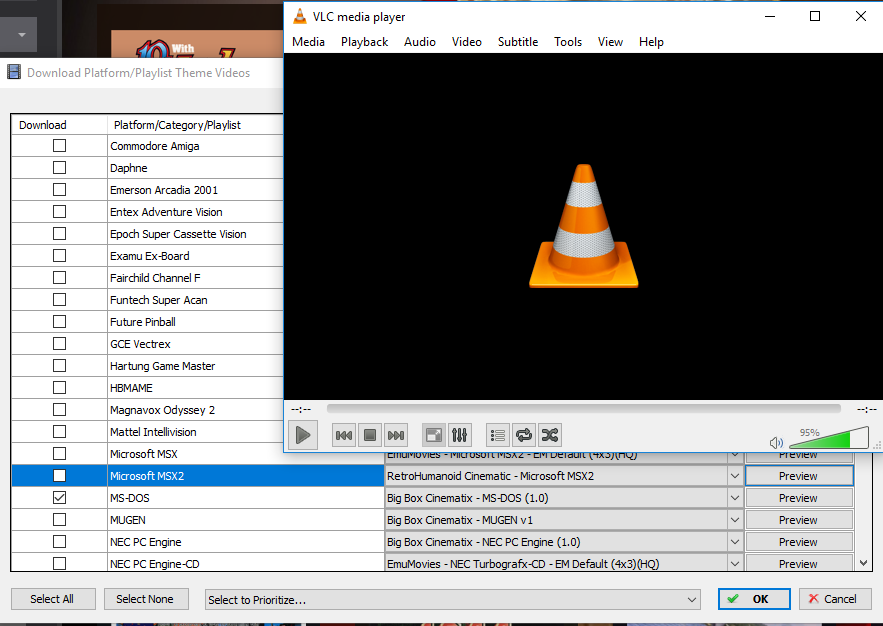The width and height of the screenshot is (883, 626).
Task: Click the VLC Play button
Action: click(303, 435)
